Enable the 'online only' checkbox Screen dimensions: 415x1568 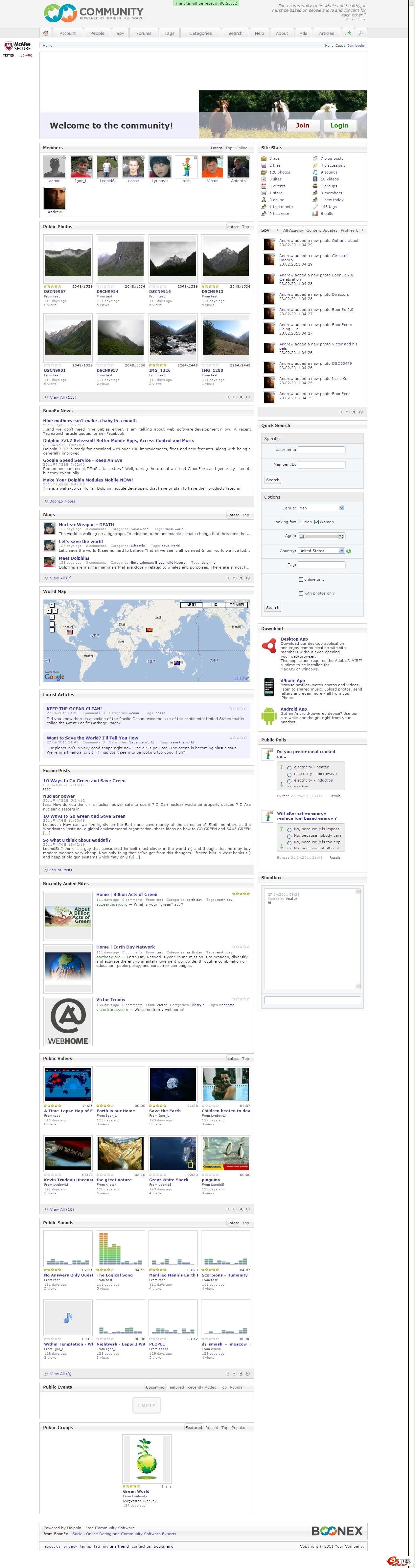click(301, 579)
